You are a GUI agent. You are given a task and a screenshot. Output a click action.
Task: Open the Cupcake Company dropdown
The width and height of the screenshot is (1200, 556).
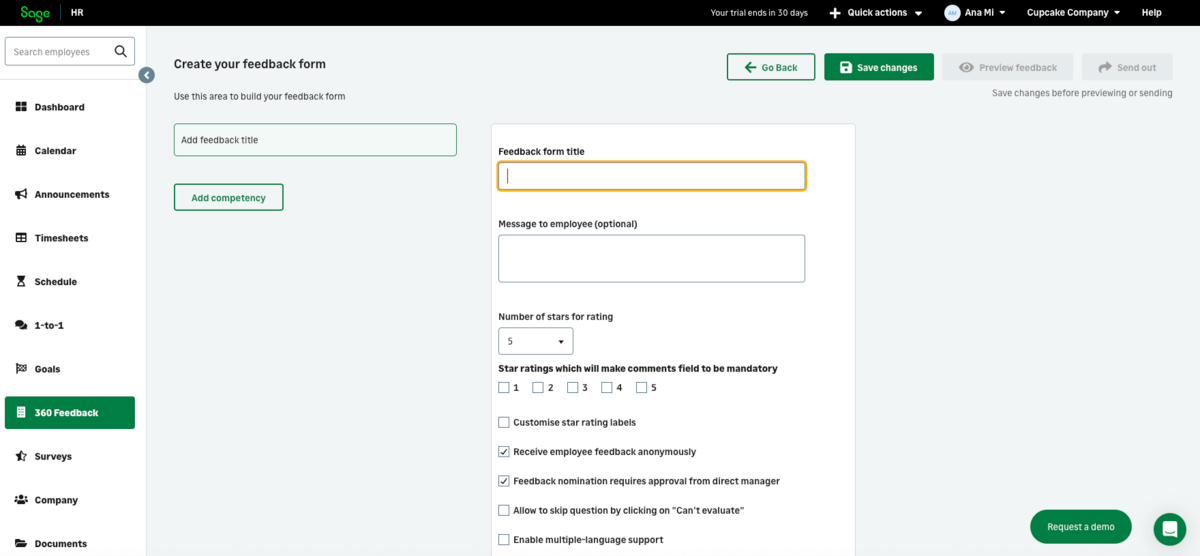click(1073, 13)
